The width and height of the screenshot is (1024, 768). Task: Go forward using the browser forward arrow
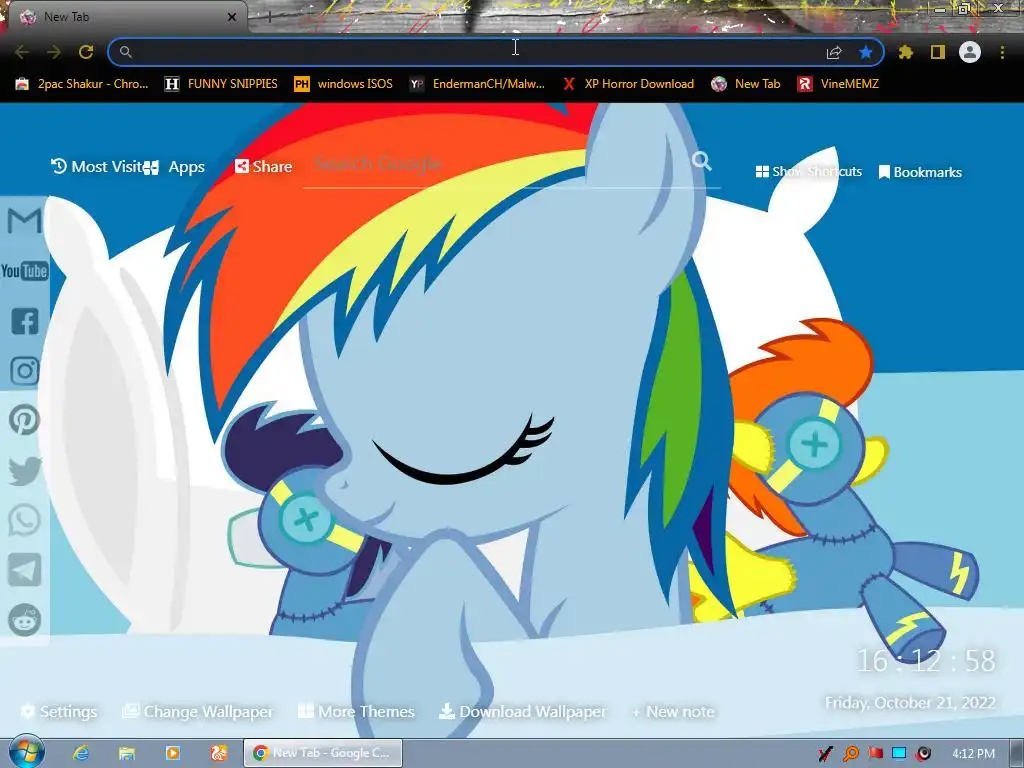pyautogui.click(x=54, y=52)
